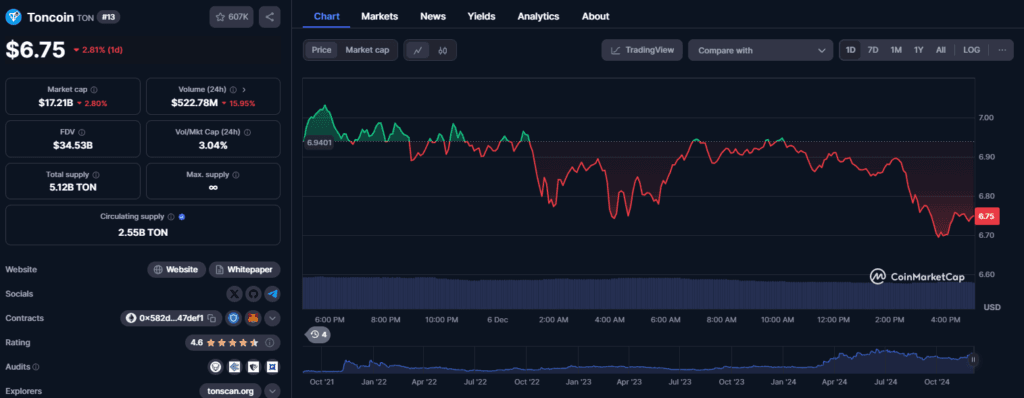This screenshot has width=1024, height=398.
Task: Open the GitHub social link
Action: coord(253,294)
